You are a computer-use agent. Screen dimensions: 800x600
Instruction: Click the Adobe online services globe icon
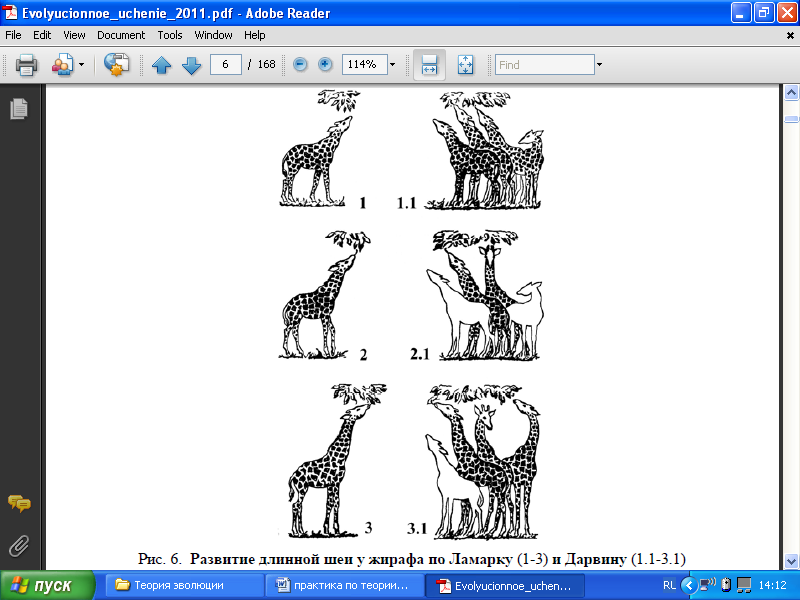pyautogui.click(x=116, y=64)
